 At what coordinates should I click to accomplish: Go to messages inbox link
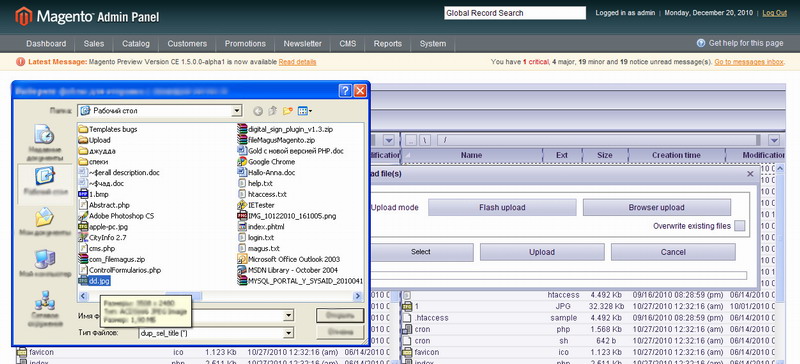749,62
